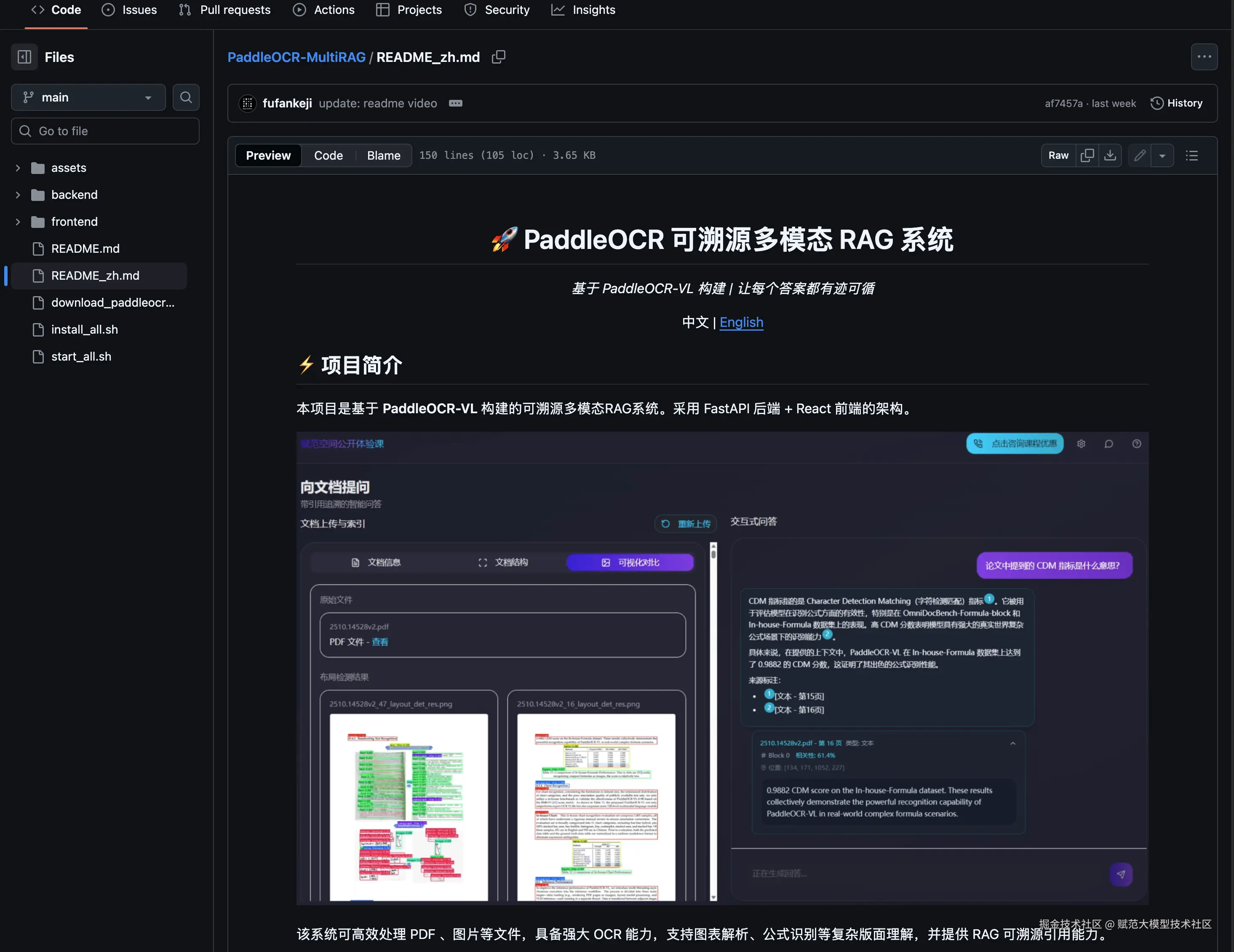Collapse the Files side panel icon
This screenshot has width=1234, height=952.
[x=24, y=57]
